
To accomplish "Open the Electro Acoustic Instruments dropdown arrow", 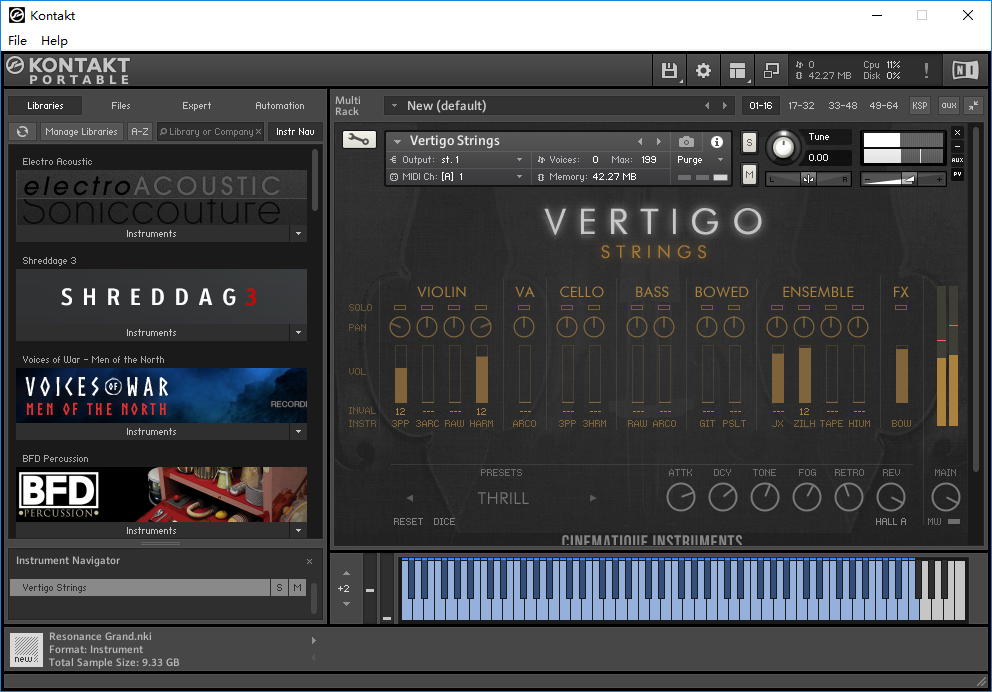I will click(299, 233).
